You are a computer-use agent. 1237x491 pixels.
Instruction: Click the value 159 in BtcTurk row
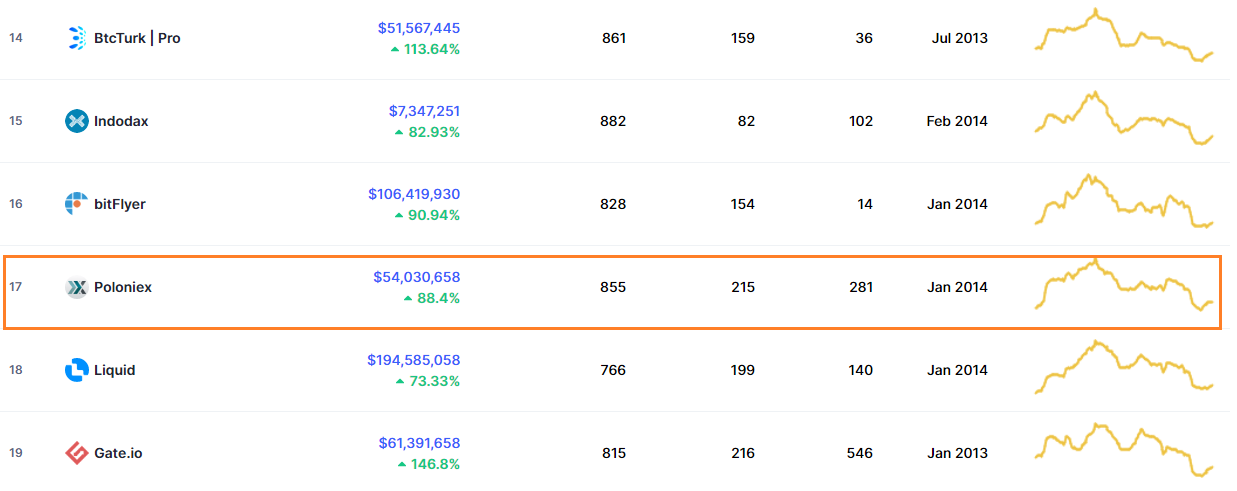point(743,38)
